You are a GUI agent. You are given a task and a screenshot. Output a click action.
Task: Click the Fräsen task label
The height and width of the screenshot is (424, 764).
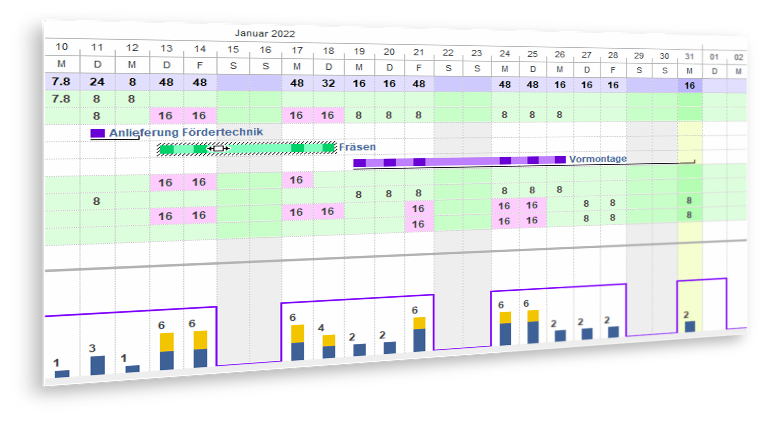pos(357,147)
